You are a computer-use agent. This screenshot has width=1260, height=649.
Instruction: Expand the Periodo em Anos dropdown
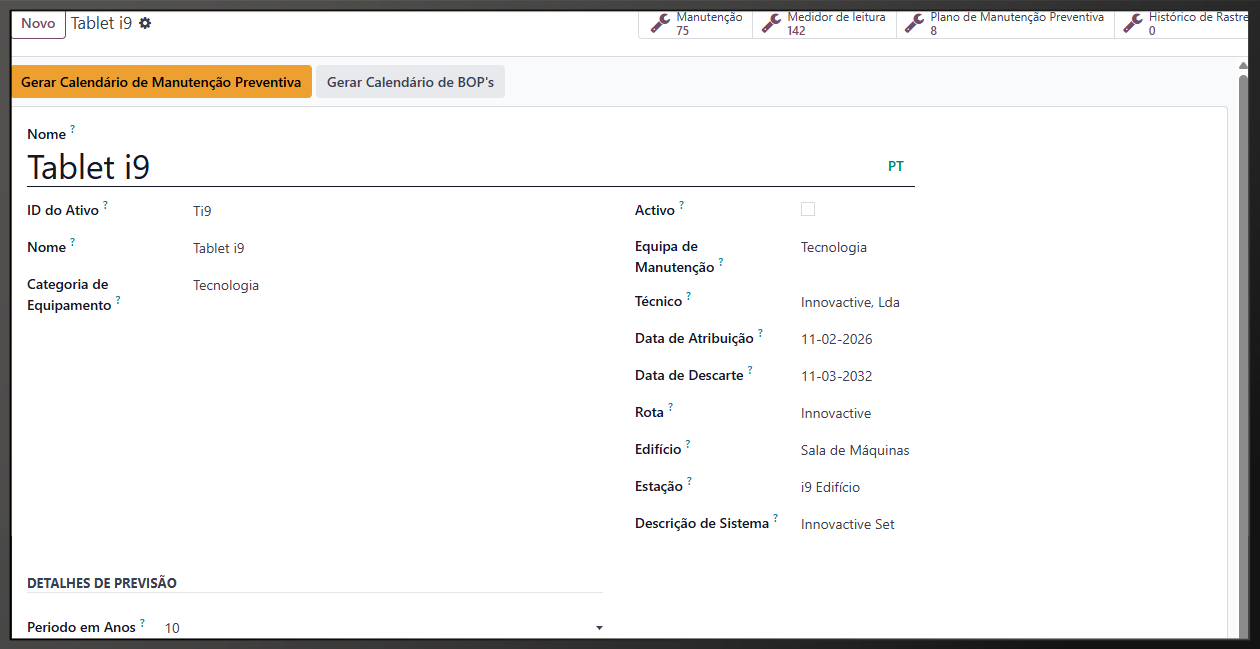click(x=599, y=628)
